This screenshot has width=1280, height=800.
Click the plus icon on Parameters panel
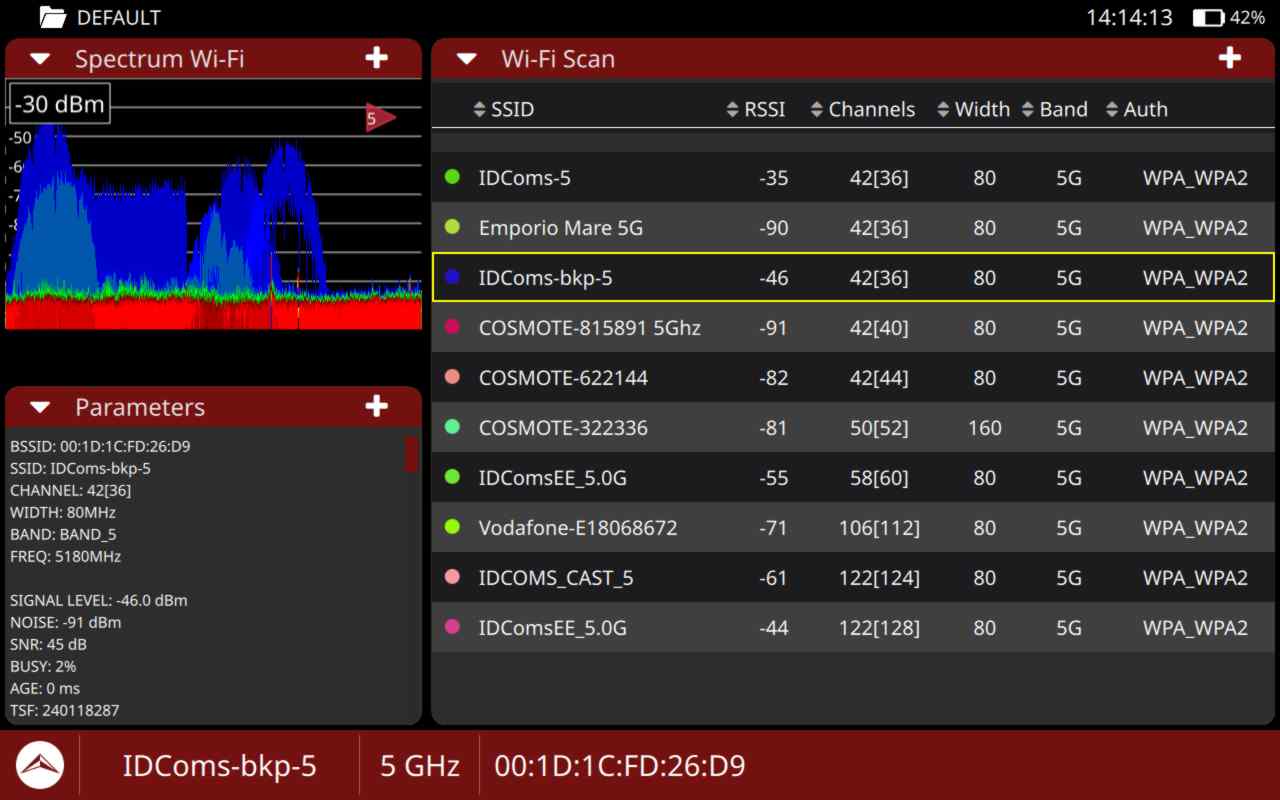376,406
